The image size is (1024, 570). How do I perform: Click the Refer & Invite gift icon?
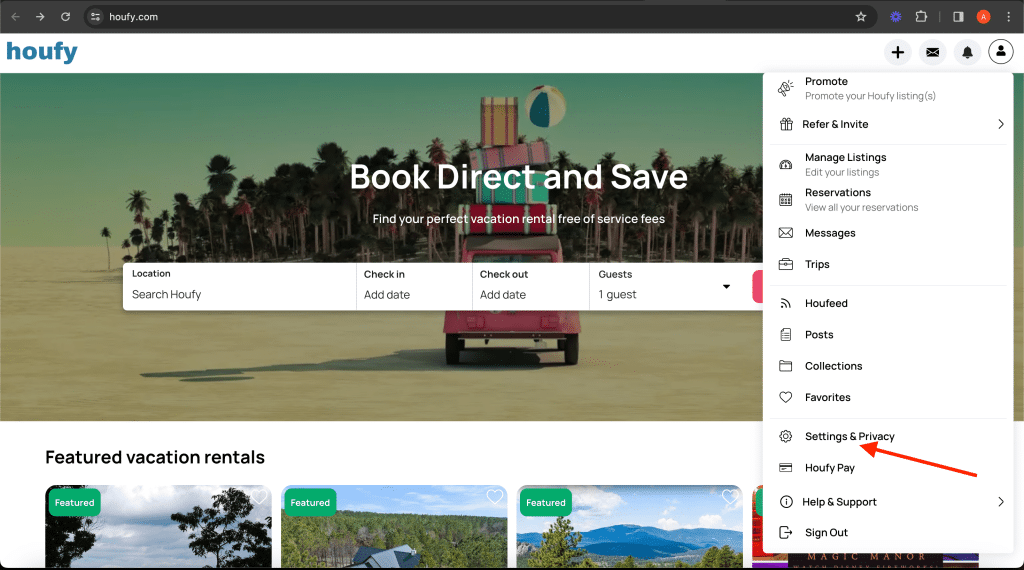[x=786, y=124]
